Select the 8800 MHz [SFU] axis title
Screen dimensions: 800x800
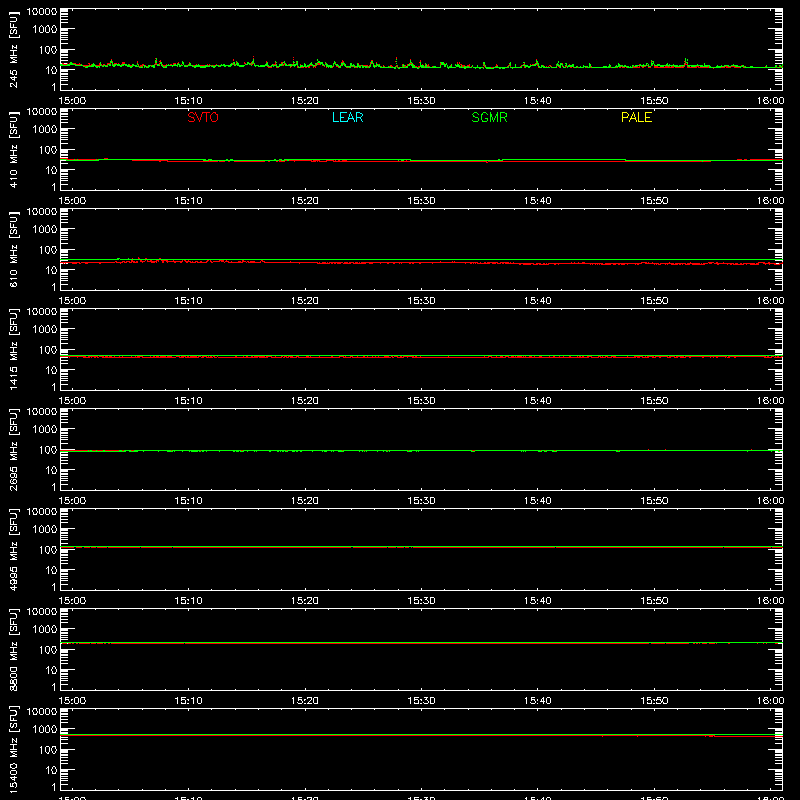coord(13,649)
